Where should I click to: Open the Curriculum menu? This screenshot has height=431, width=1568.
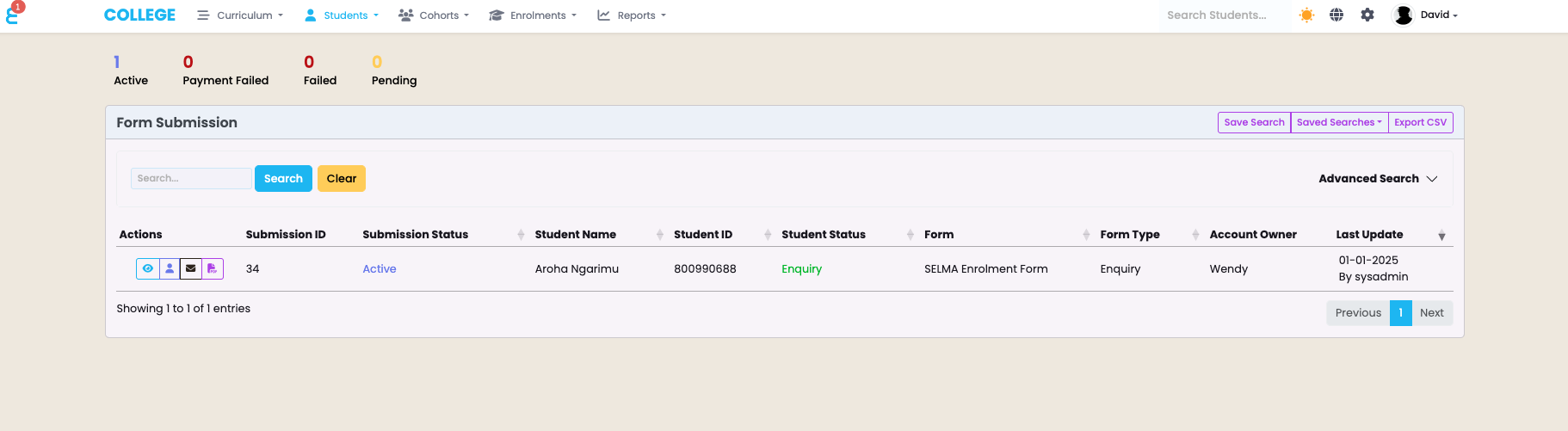click(x=240, y=15)
